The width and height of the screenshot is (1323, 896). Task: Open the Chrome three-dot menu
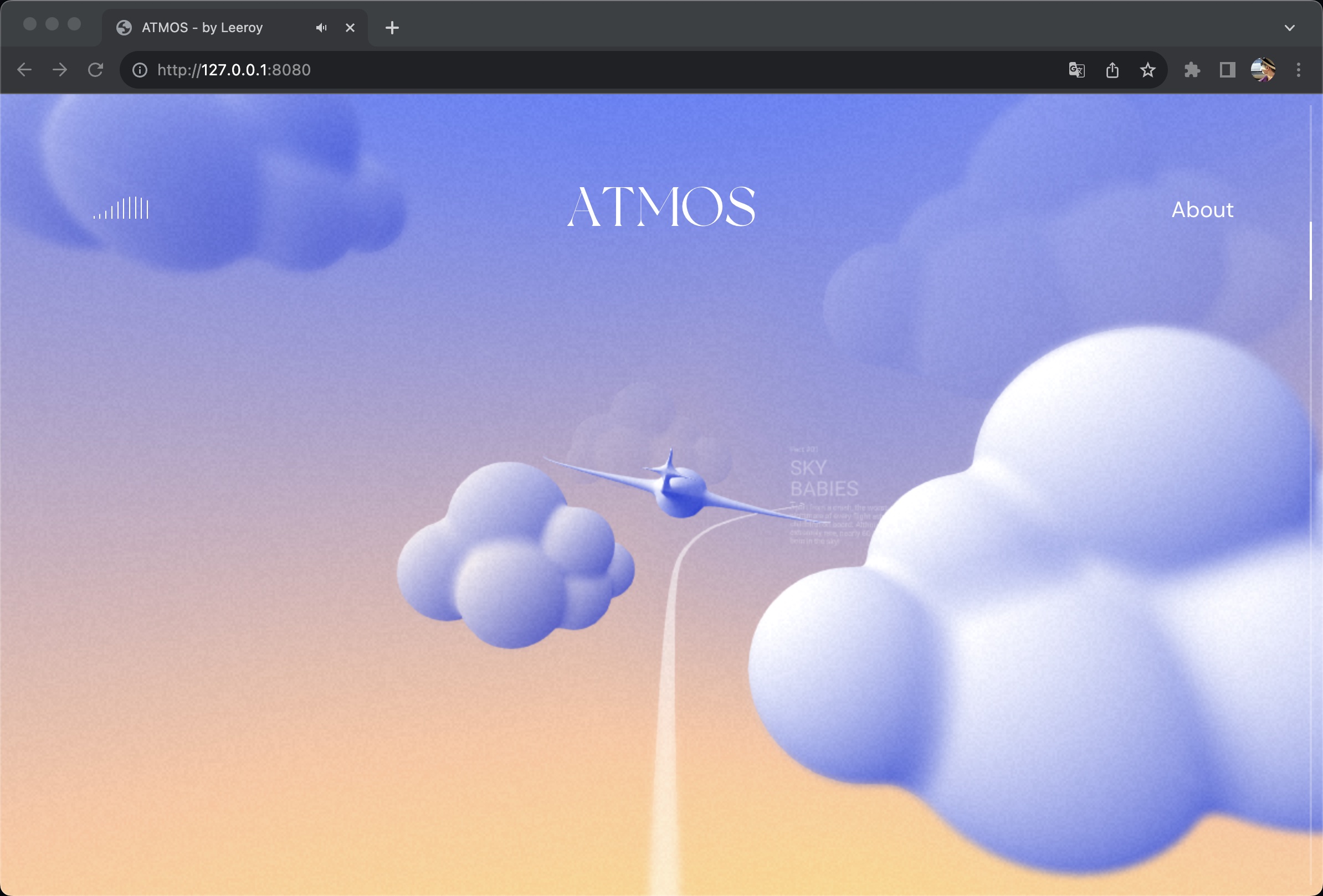(x=1298, y=70)
